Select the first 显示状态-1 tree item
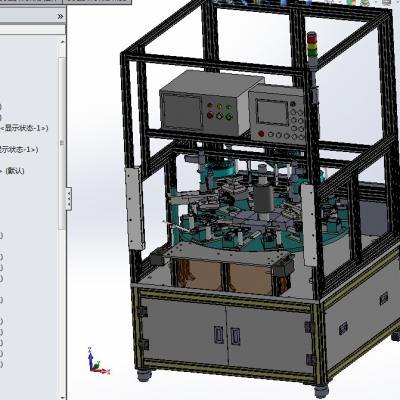 click(x=24, y=128)
